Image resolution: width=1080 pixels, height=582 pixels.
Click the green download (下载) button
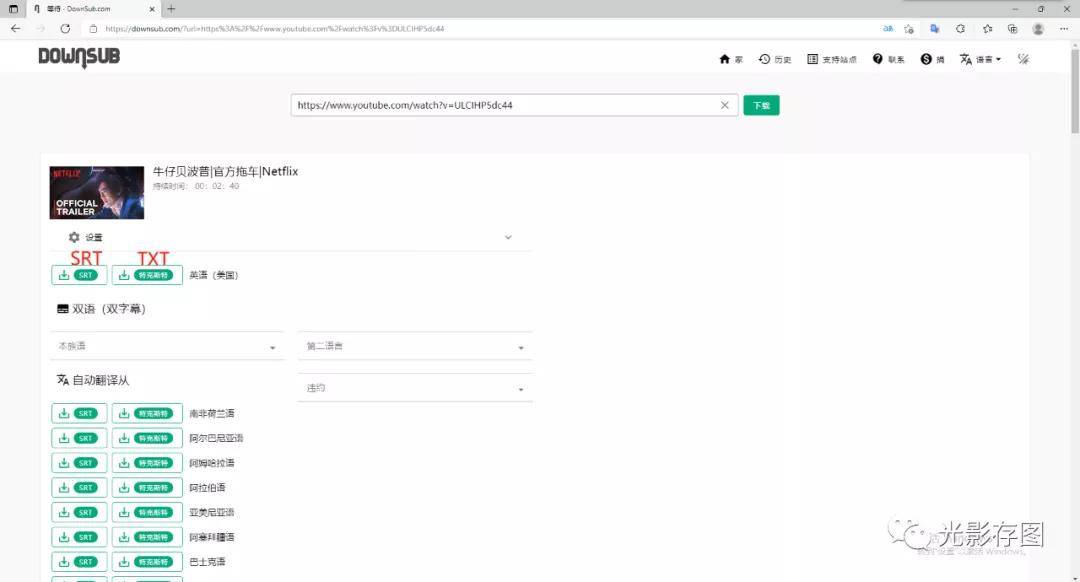(x=761, y=105)
